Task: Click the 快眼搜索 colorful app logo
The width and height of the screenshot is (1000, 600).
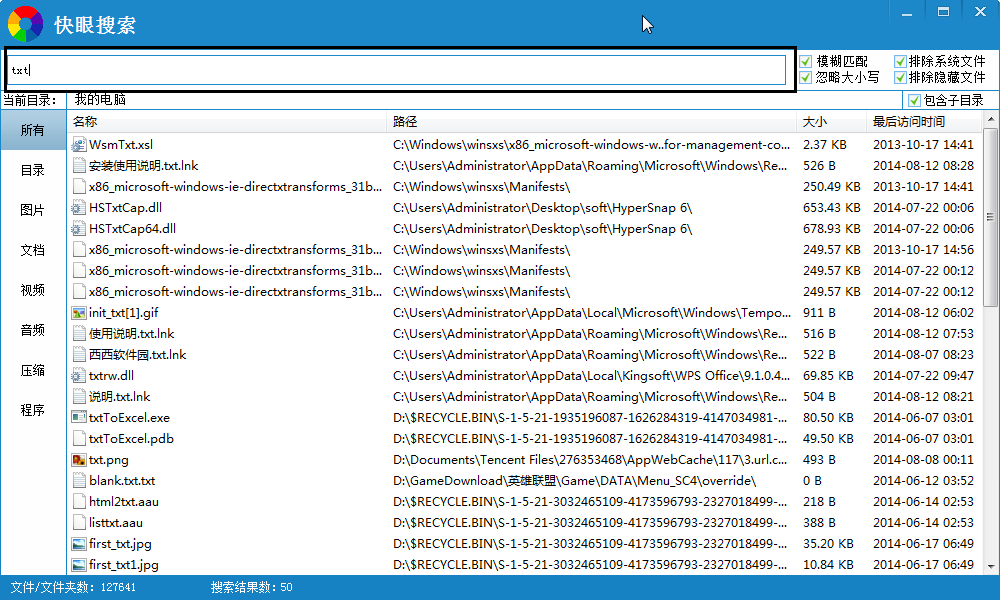Action: [x=25, y=24]
